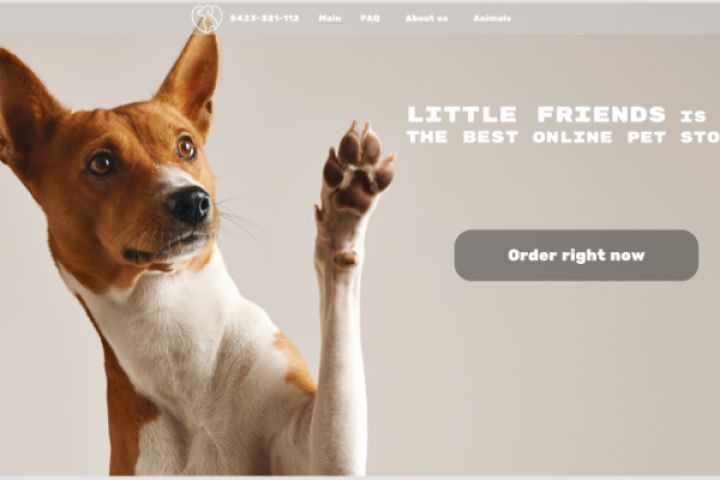Click the dog's eye nearest the nose

pos(186,147)
